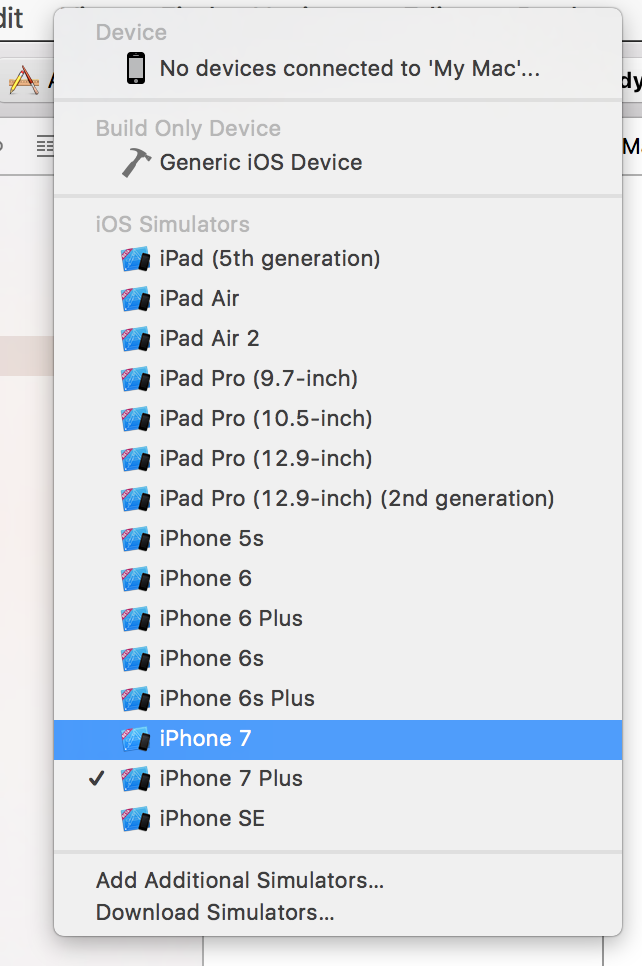Choose iPhone 6 simulator
The width and height of the screenshot is (642, 966).
pos(338,578)
